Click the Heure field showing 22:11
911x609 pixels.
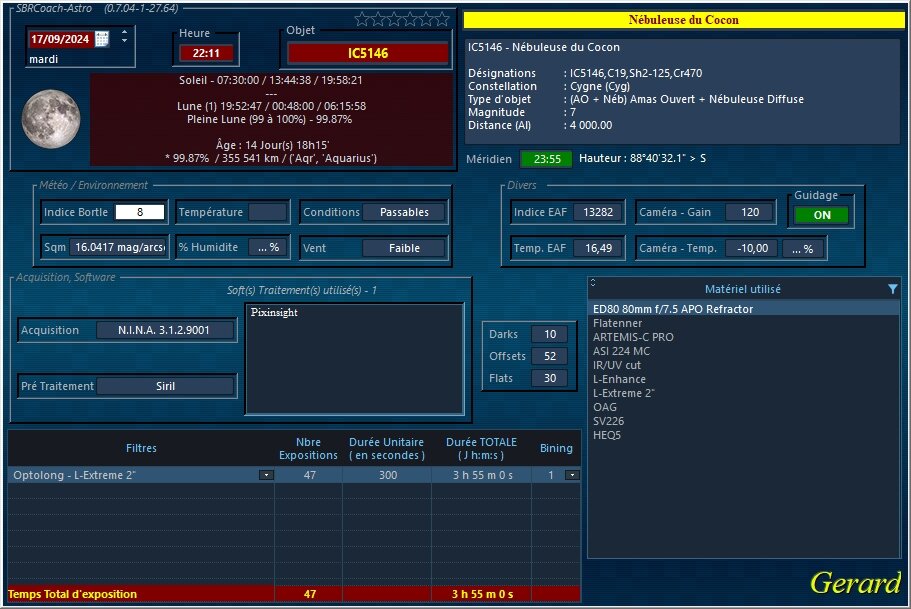(206, 53)
